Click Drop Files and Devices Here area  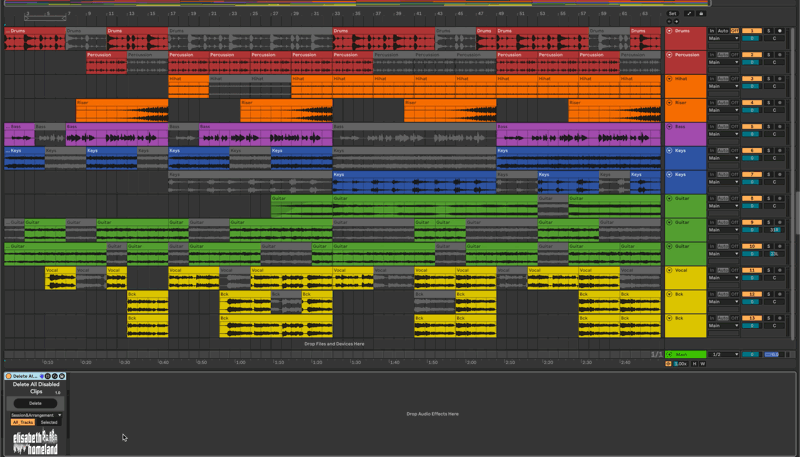click(x=334, y=344)
